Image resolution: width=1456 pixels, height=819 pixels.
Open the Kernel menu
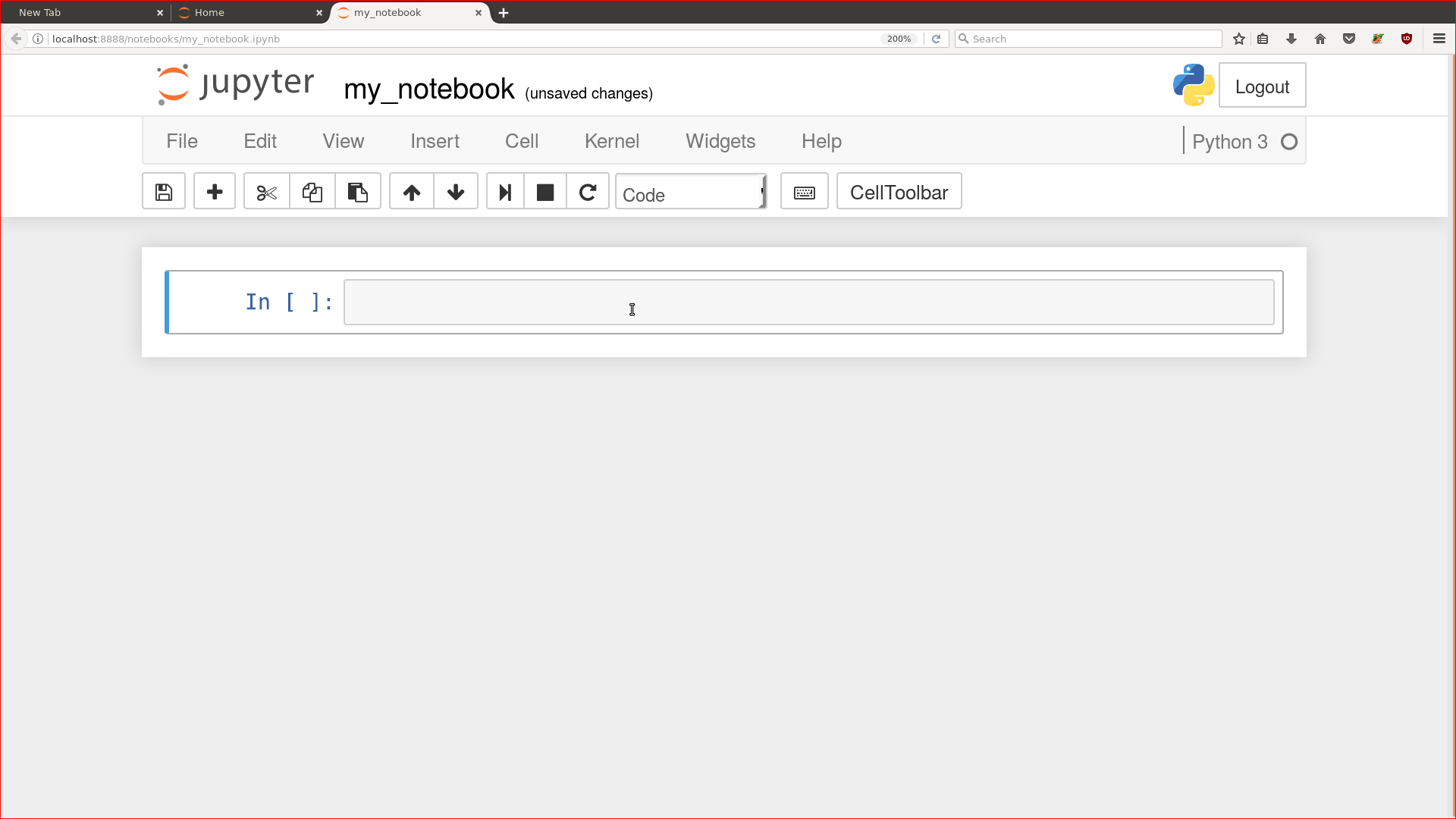612,141
